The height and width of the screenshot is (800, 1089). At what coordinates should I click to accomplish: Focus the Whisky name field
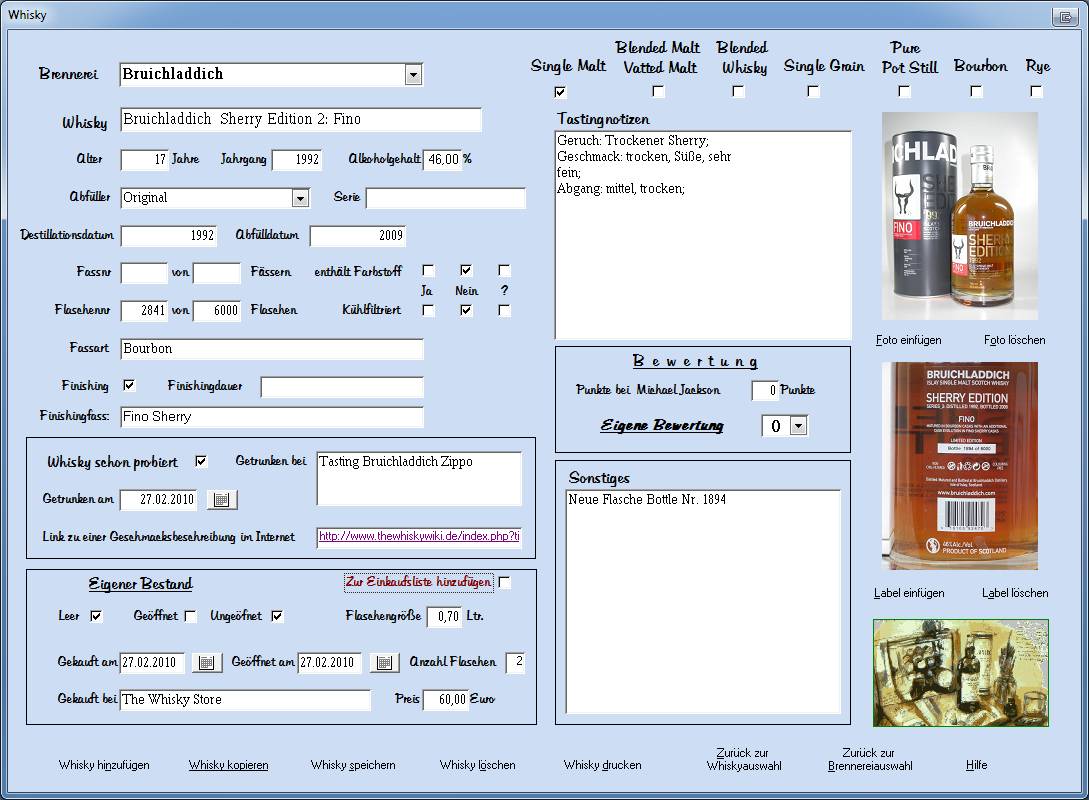click(x=301, y=119)
